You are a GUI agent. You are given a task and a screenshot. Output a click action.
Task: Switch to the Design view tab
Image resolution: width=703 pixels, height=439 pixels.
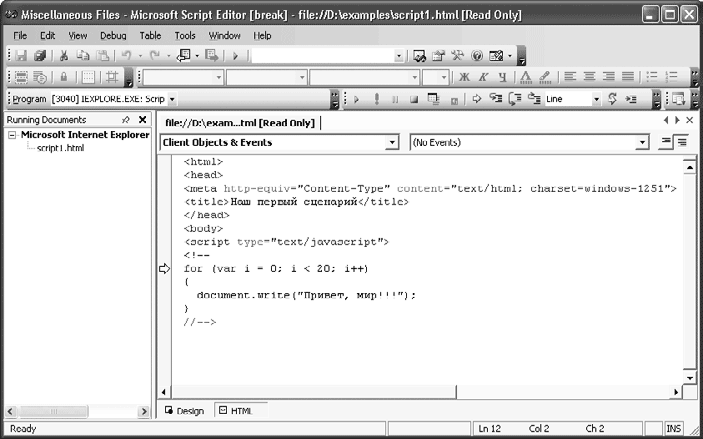coord(184,411)
